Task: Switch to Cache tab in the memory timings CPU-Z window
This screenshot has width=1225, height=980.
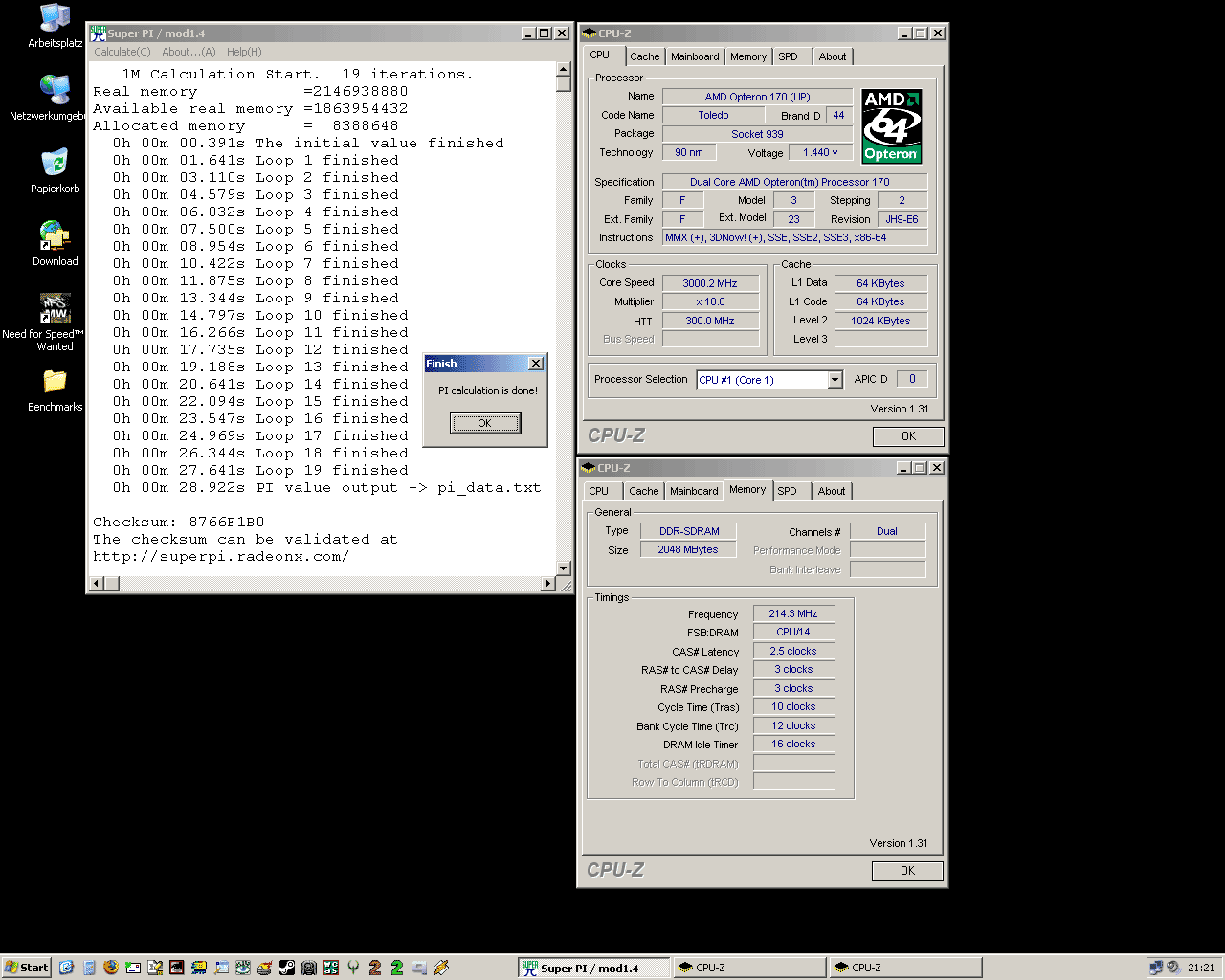Action: point(643,491)
